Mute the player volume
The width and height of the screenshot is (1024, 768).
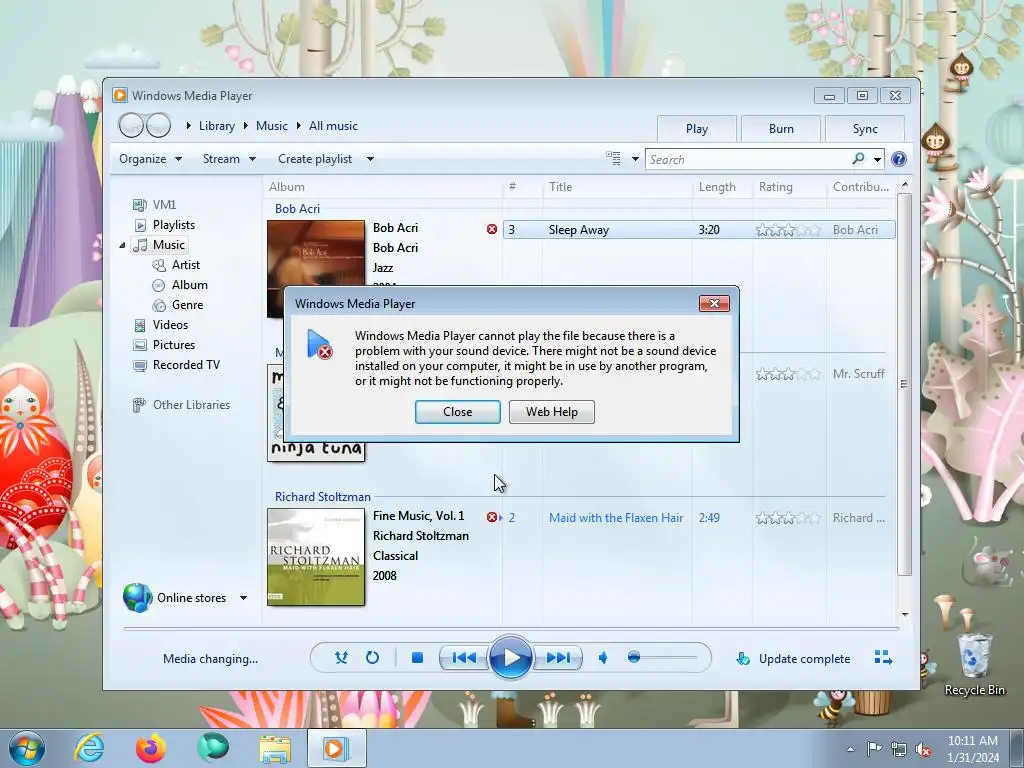[603, 658]
